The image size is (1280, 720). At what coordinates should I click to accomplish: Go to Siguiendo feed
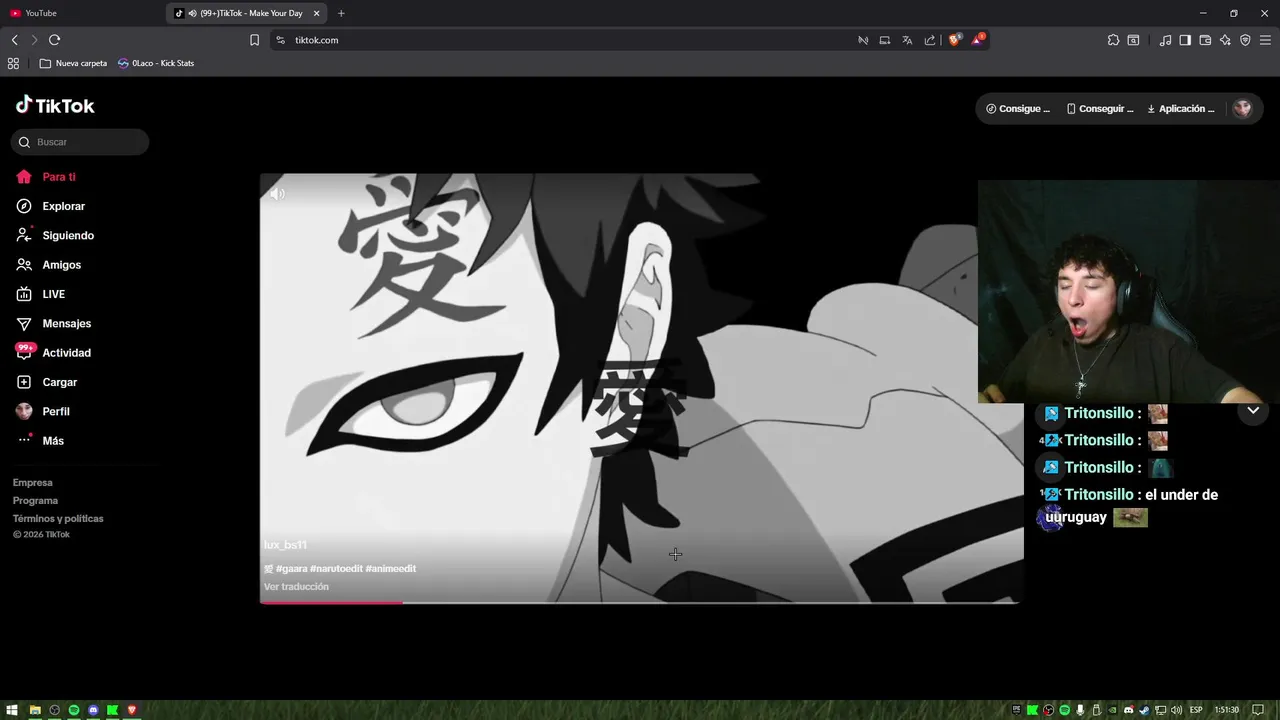(55, 236)
